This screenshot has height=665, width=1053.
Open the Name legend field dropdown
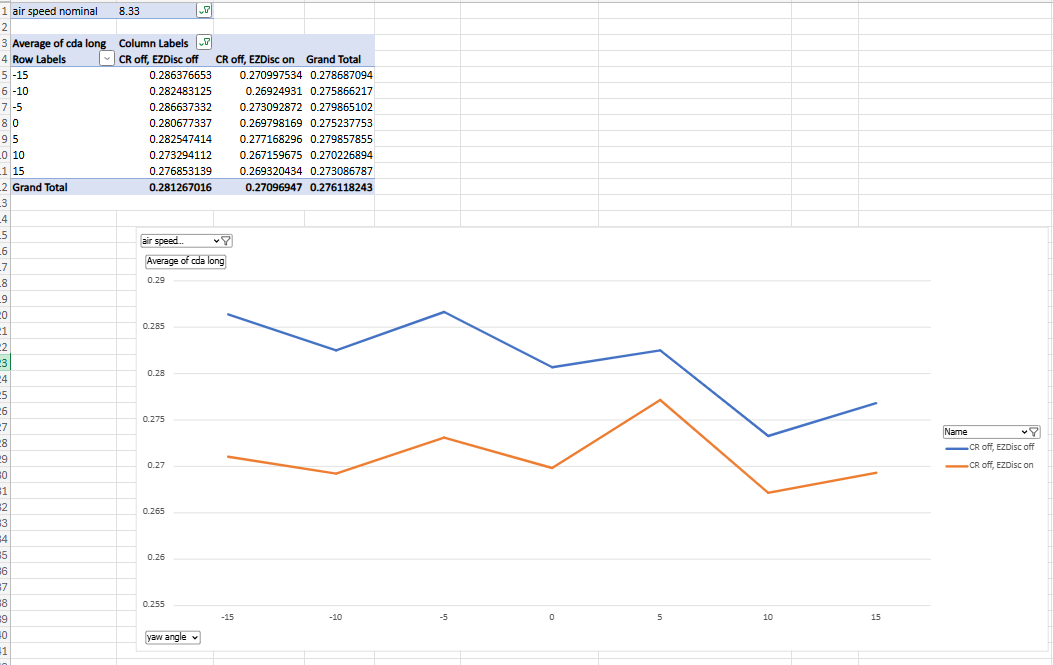(x=991, y=432)
